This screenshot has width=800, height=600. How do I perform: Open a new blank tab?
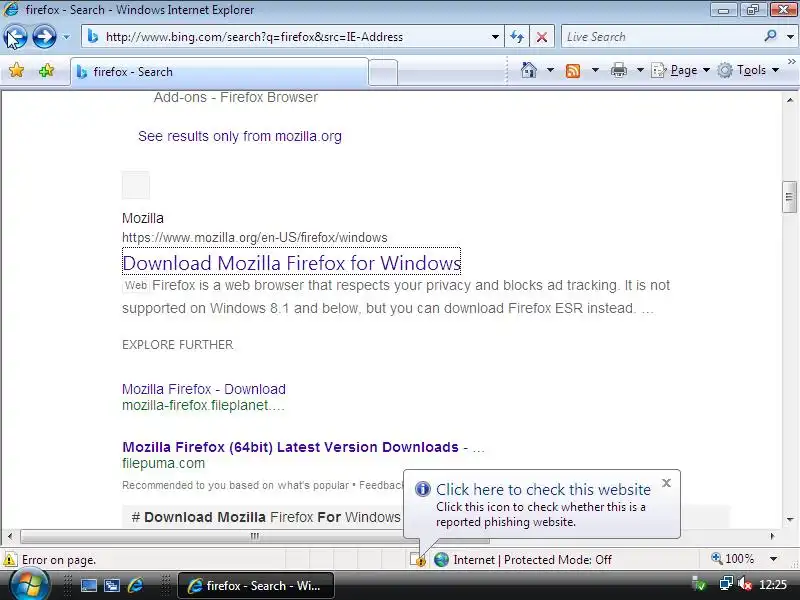click(x=383, y=72)
